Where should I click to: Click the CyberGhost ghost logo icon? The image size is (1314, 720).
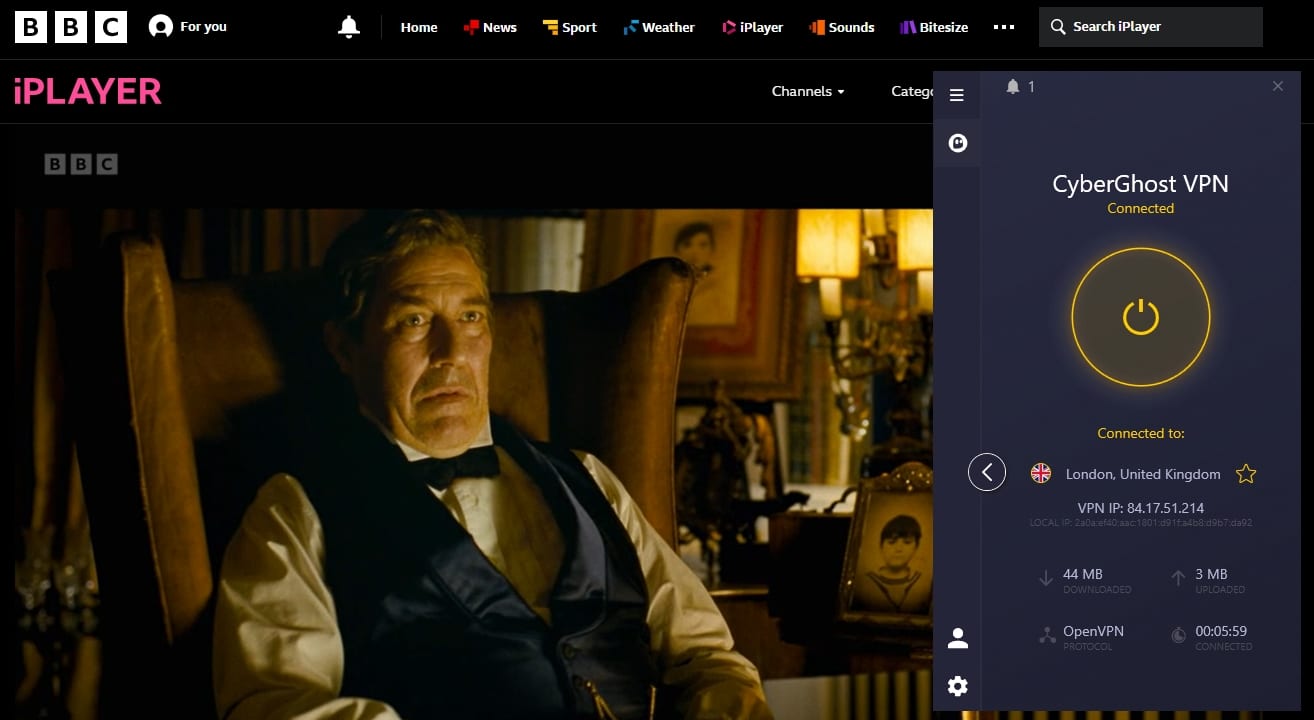[x=957, y=144]
